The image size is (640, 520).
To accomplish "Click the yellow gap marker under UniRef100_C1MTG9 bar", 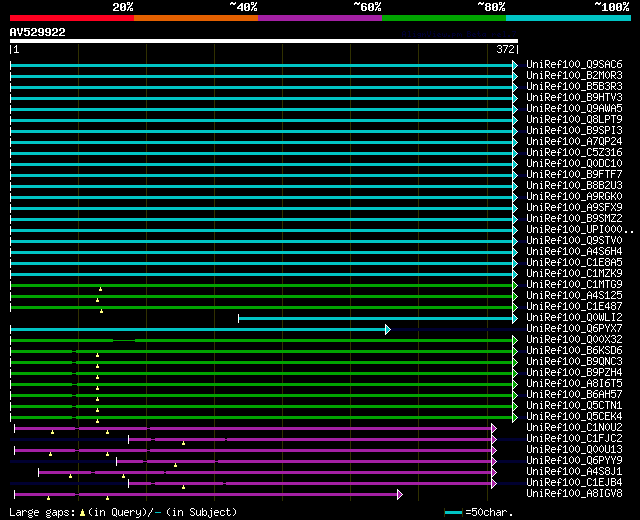I will (100, 289).
